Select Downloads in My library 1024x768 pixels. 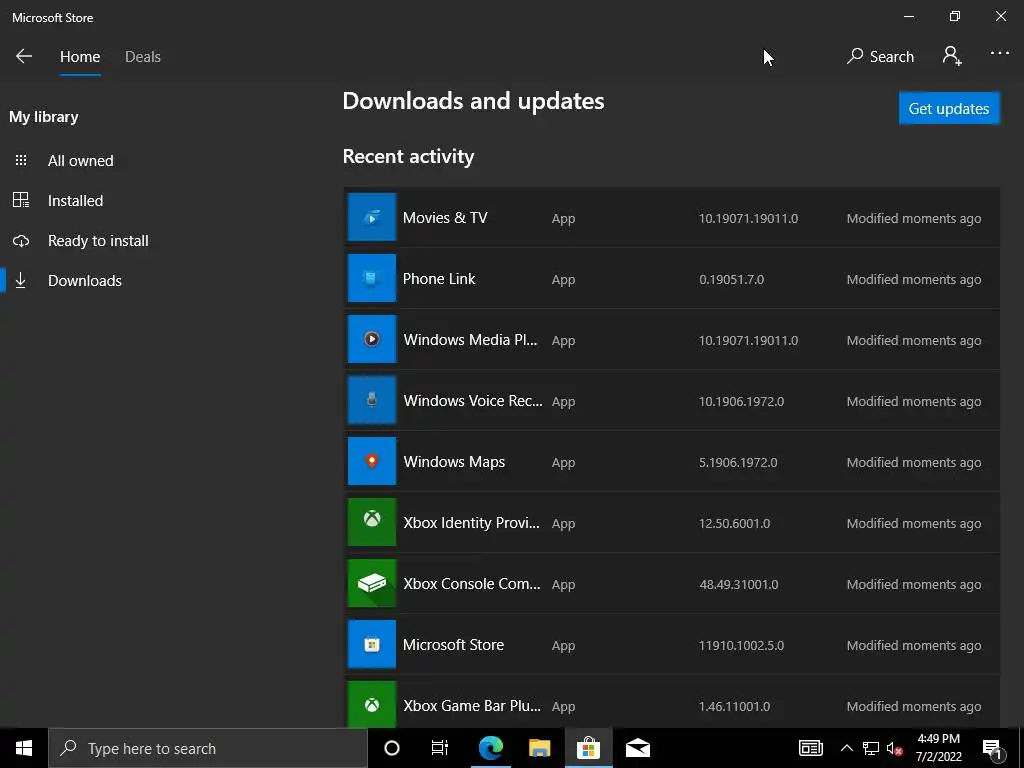tap(85, 281)
